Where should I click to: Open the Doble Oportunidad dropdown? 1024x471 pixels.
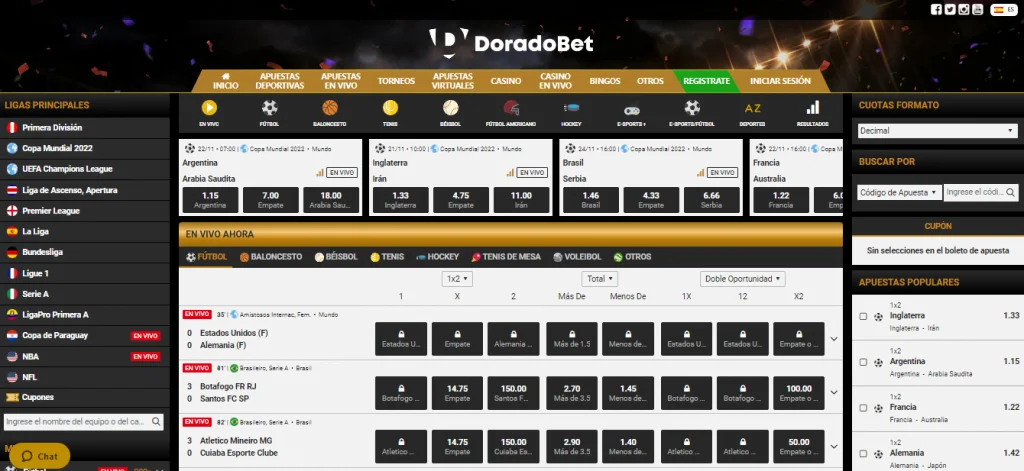(x=743, y=279)
